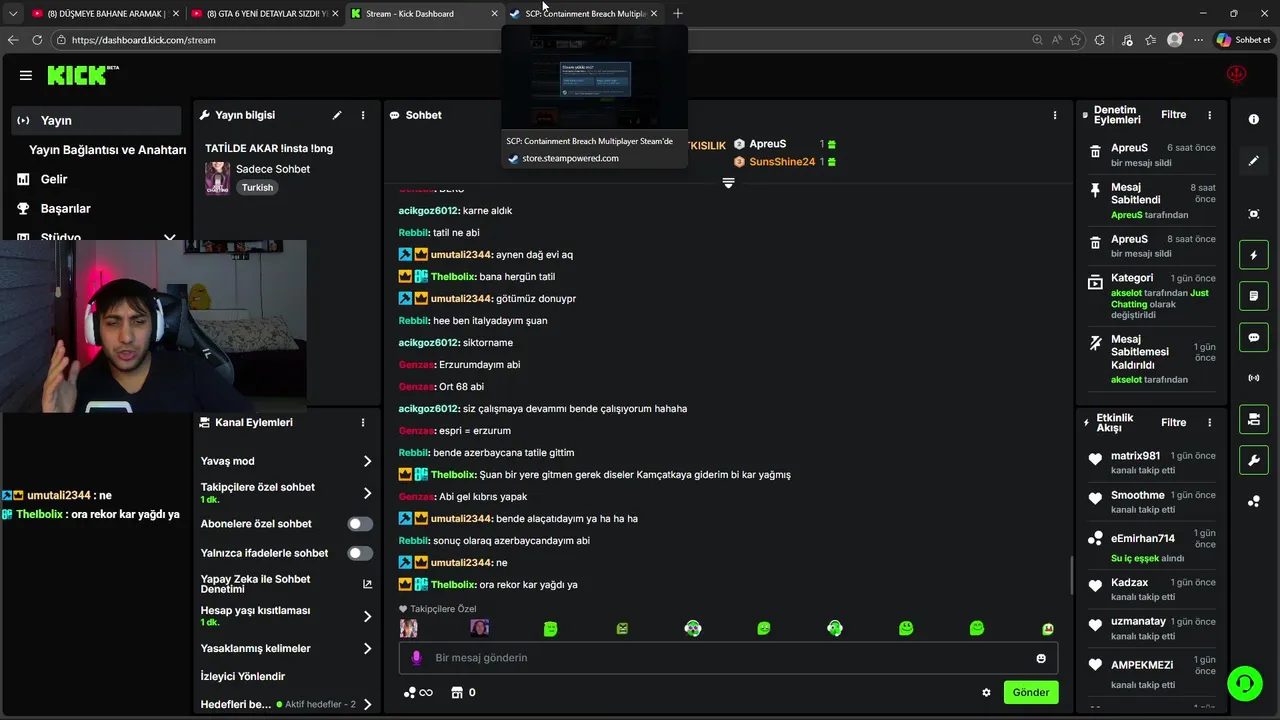Click the pencil icon in right sidebar
The width and height of the screenshot is (1280, 720).
pos(1254,161)
